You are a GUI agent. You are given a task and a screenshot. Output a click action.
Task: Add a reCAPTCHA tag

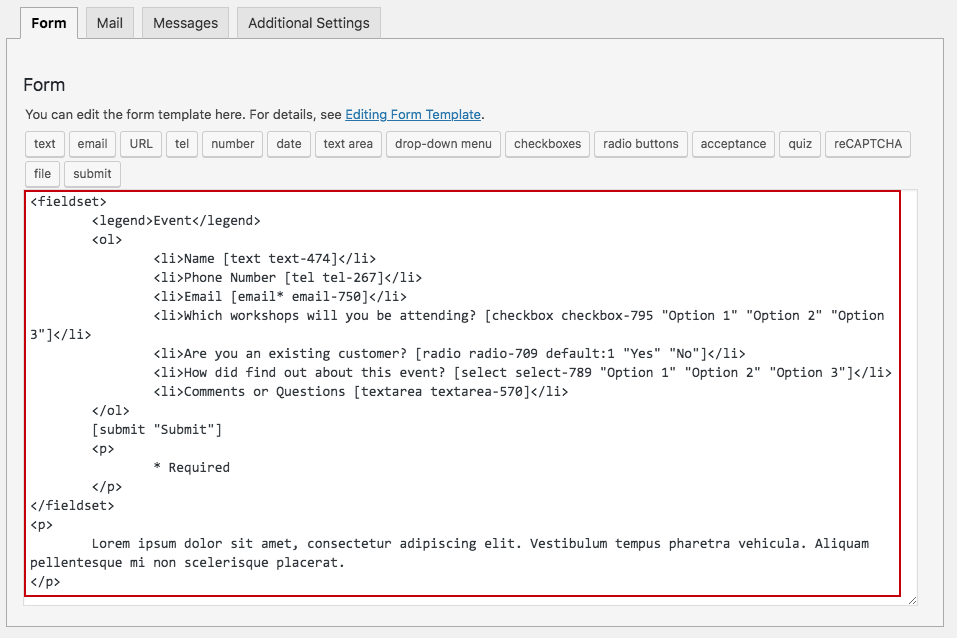pyautogui.click(x=868, y=144)
